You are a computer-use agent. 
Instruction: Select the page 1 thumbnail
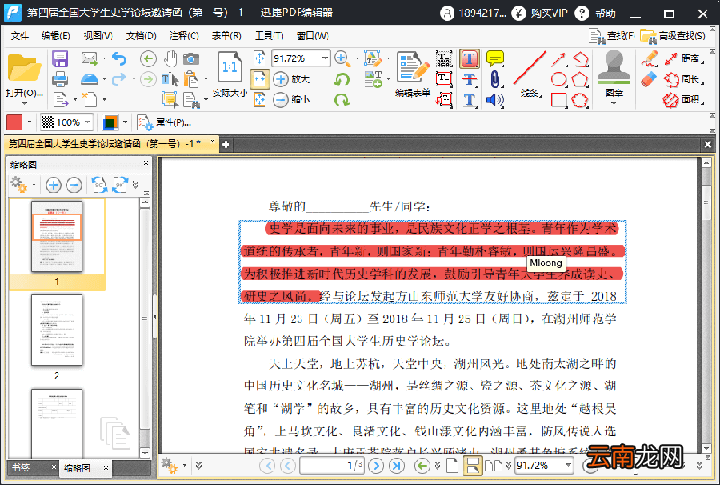click(57, 237)
